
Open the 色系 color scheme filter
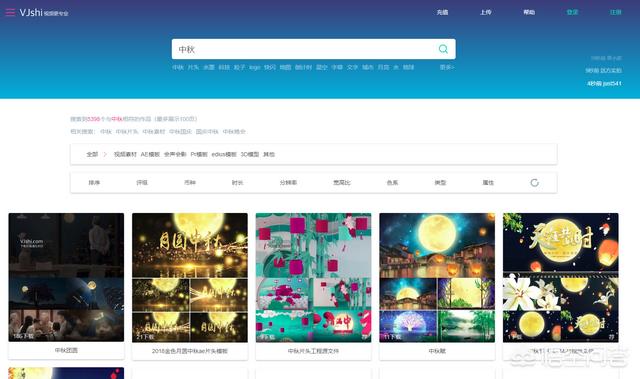[392, 182]
